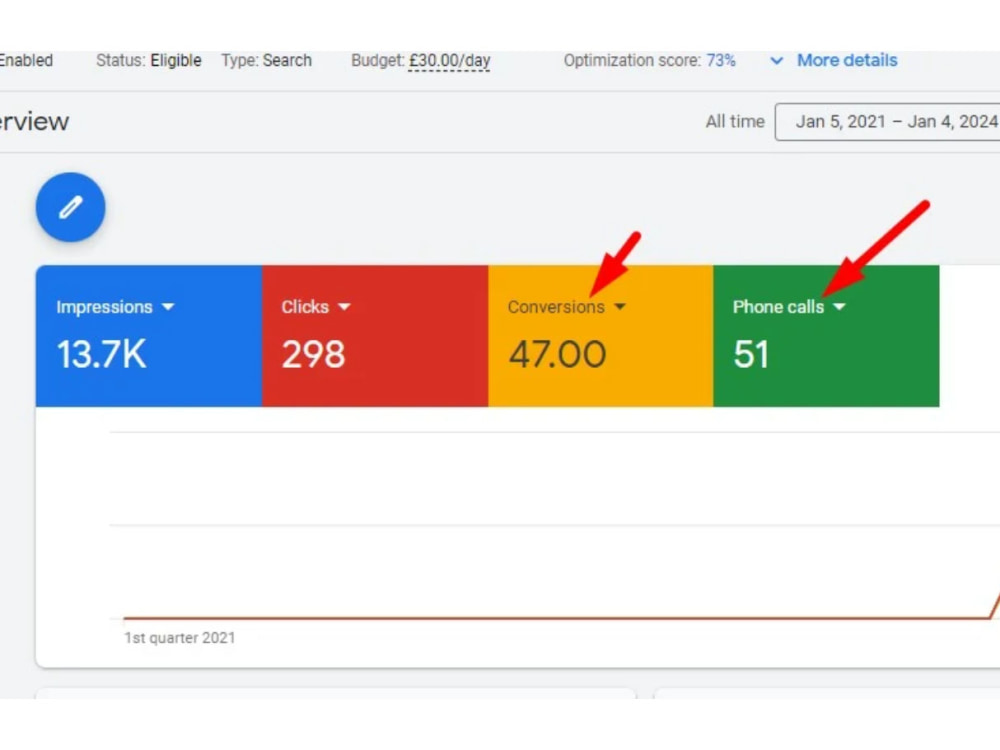Expand More details link
Image resolution: width=1000 pixels, height=750 pixels.
(847, 61)
